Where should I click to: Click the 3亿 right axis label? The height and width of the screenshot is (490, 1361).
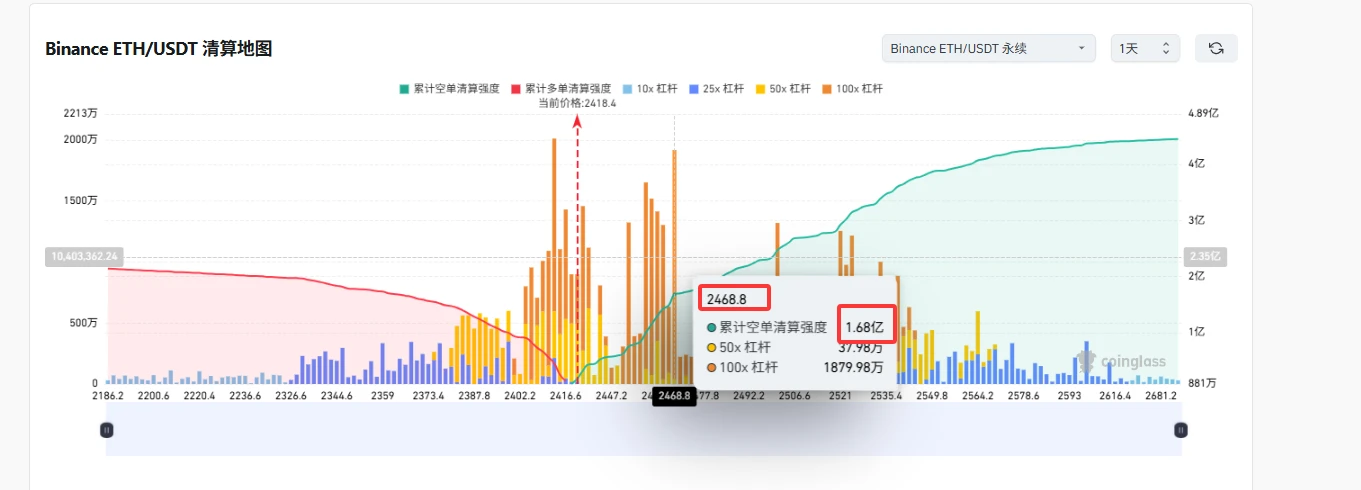(1199, 219)
